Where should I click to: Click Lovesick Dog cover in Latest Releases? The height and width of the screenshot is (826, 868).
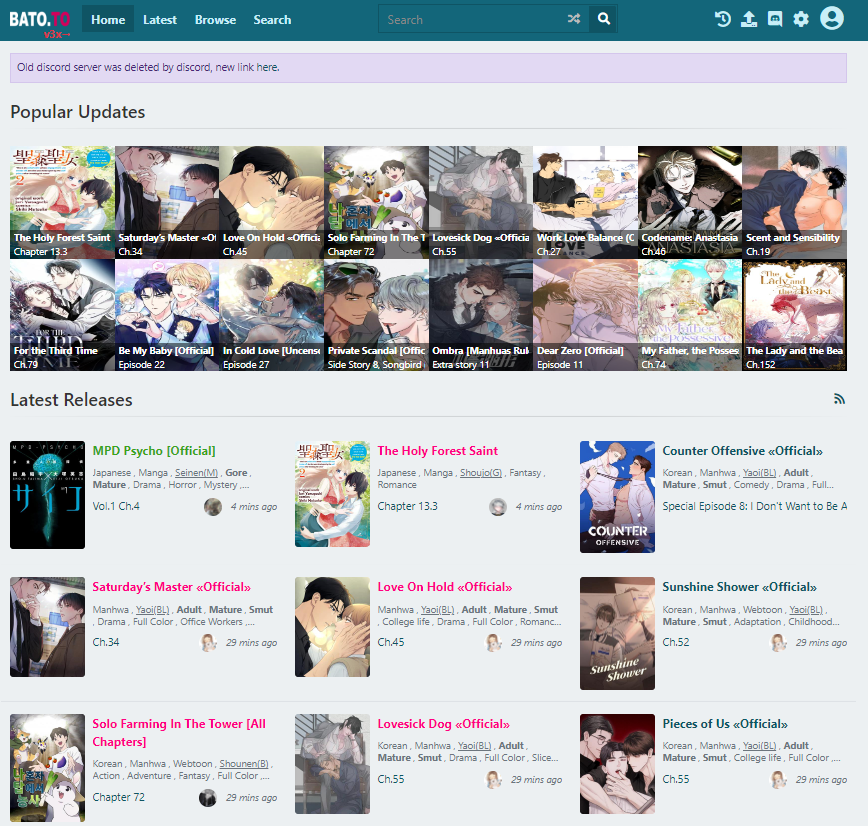pyautogui.click(x=332, y=764)
